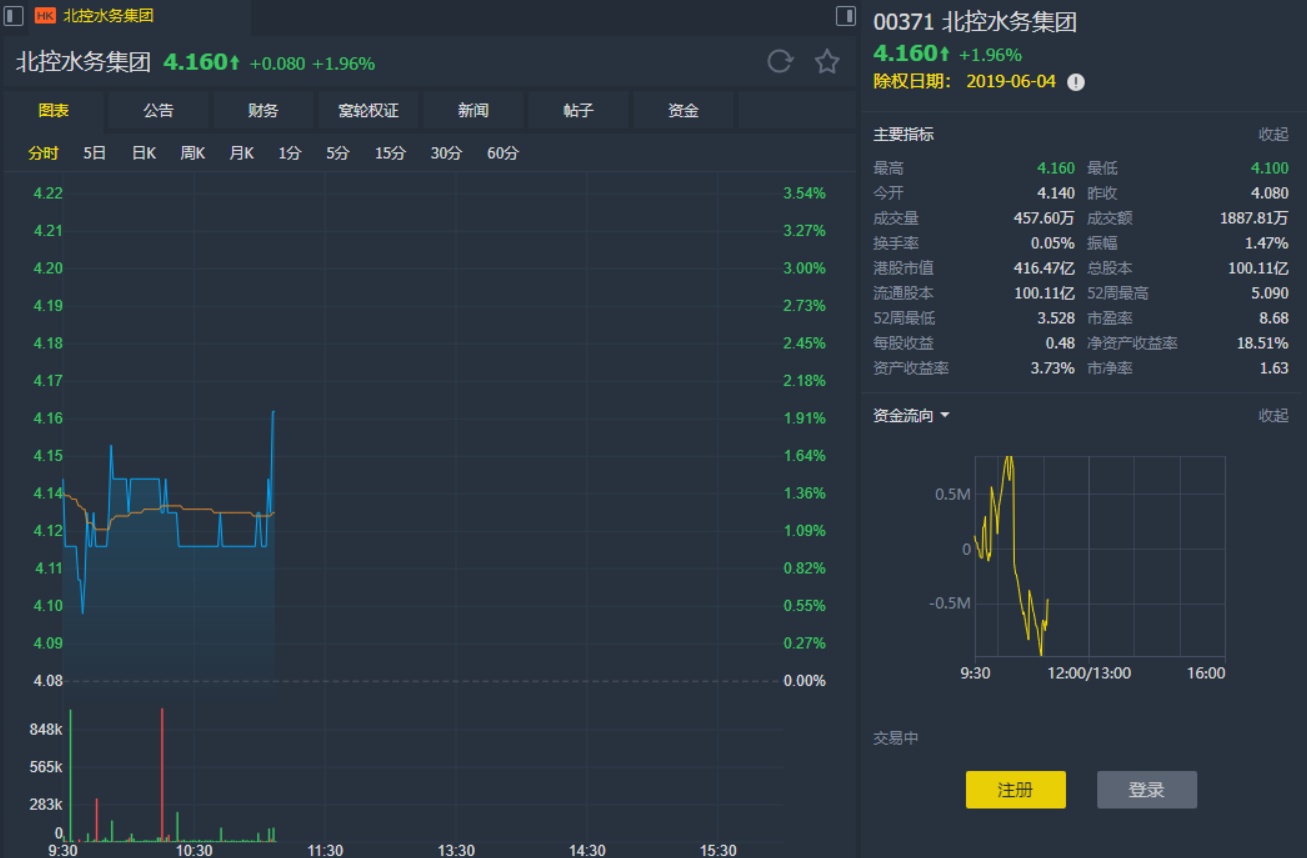This screenshot has width=1307, height=858.
Task: Add stock to favorites with star icon
Action: [x=827, y=62]
